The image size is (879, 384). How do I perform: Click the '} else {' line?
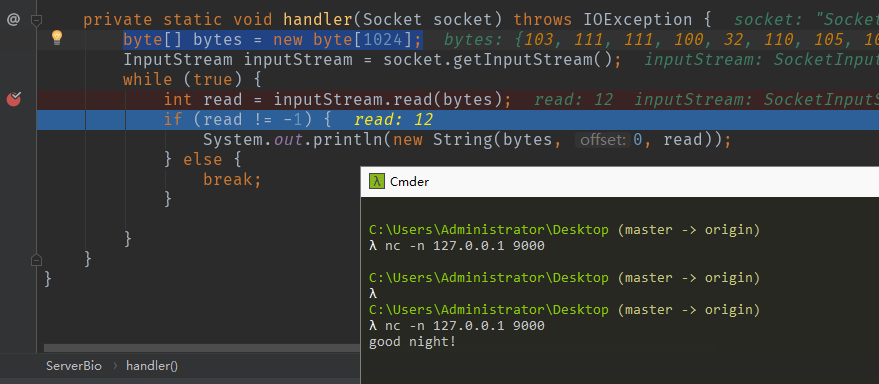point(202,160)
